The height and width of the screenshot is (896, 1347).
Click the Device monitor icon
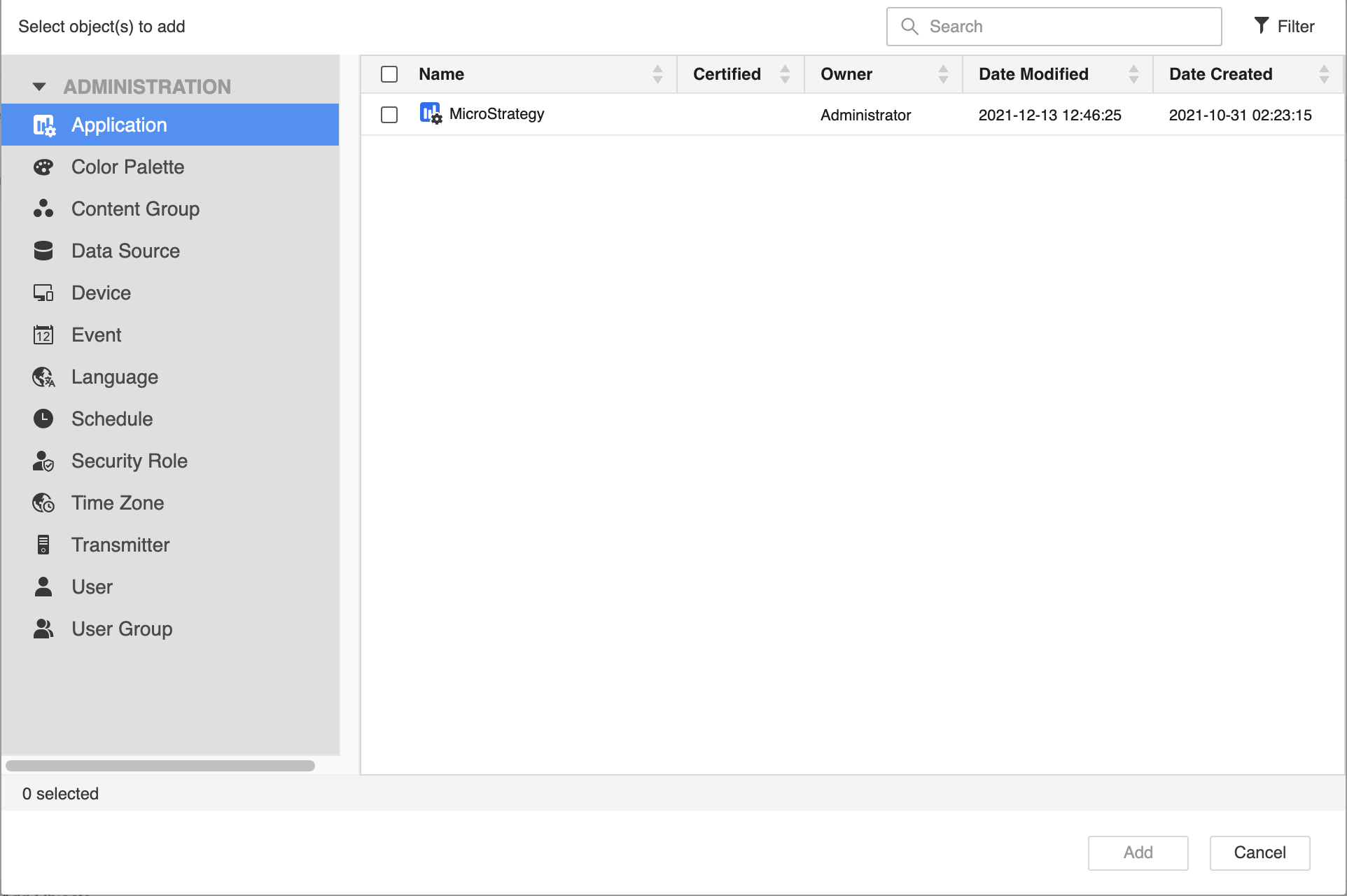click(43, 293)
